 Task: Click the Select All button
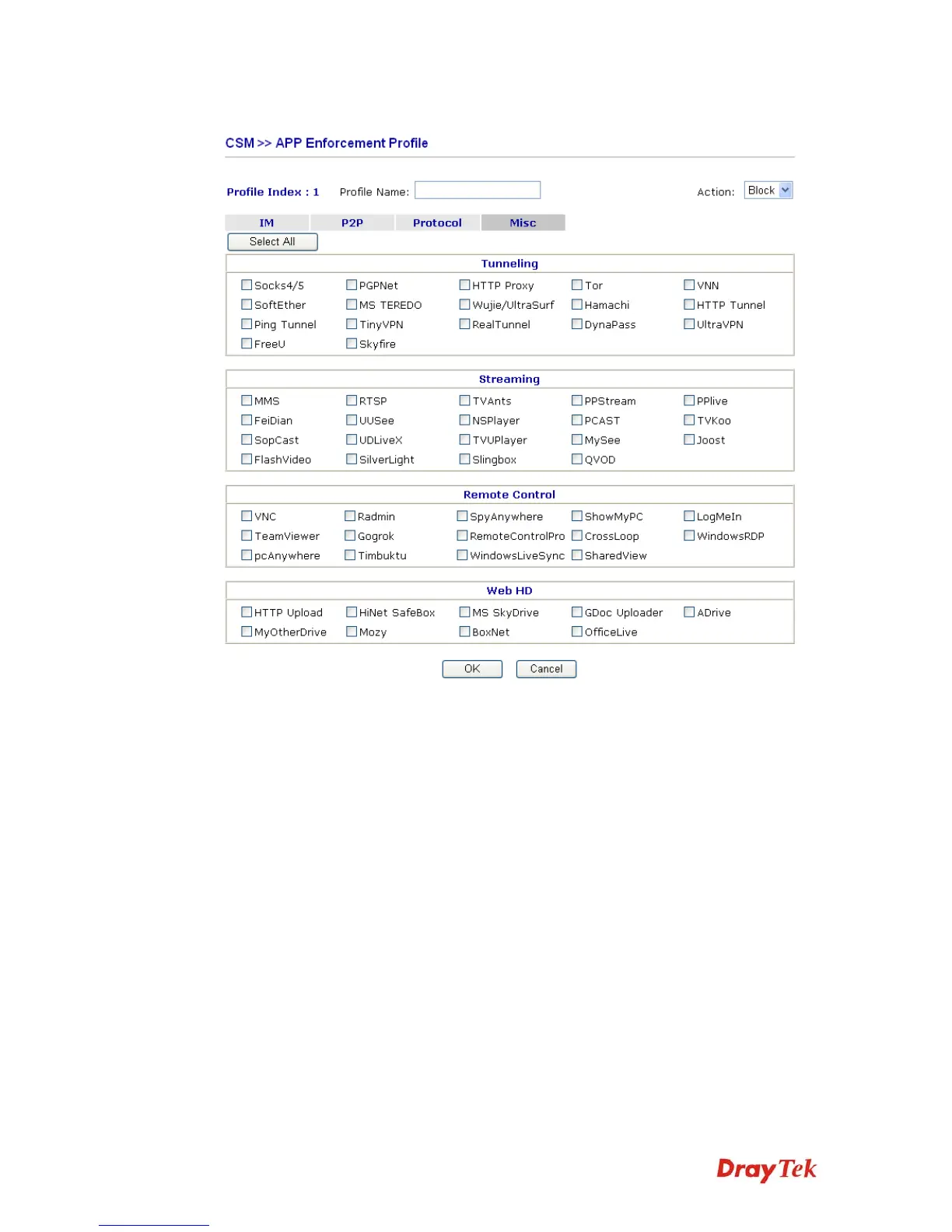[x=272, y=242]
